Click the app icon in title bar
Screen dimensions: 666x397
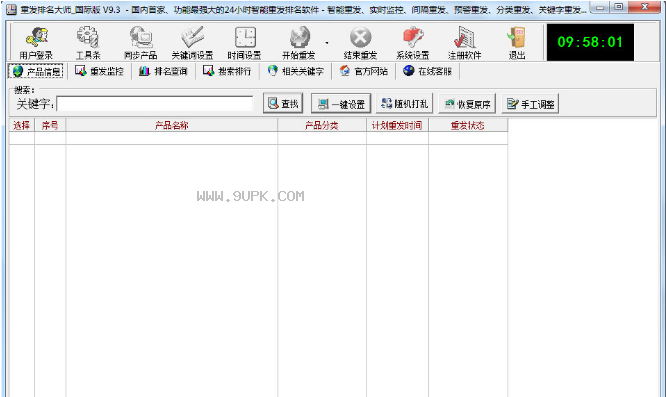click(x=11, y=9)
